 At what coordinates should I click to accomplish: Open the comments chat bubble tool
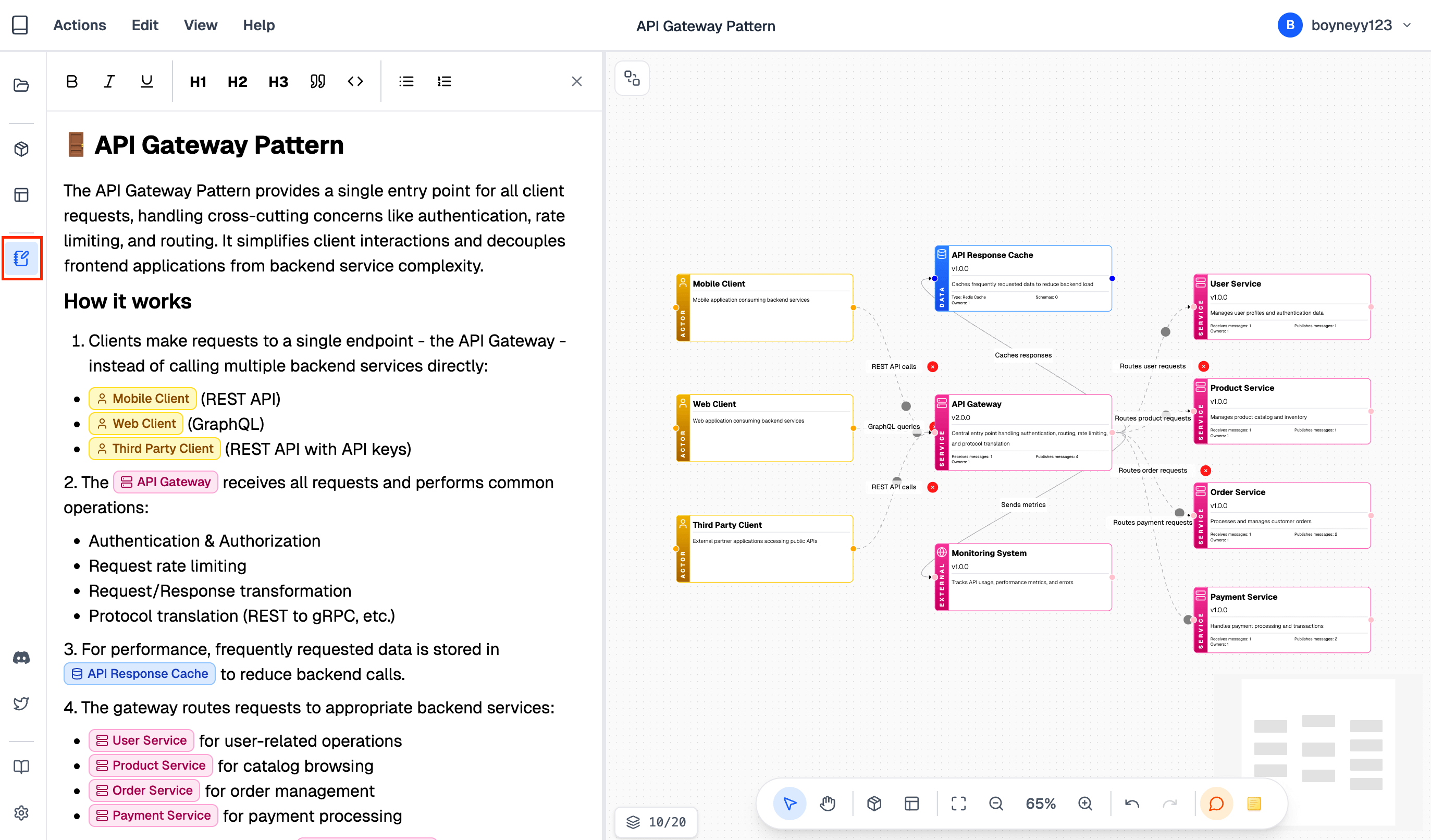point(1216,803)
